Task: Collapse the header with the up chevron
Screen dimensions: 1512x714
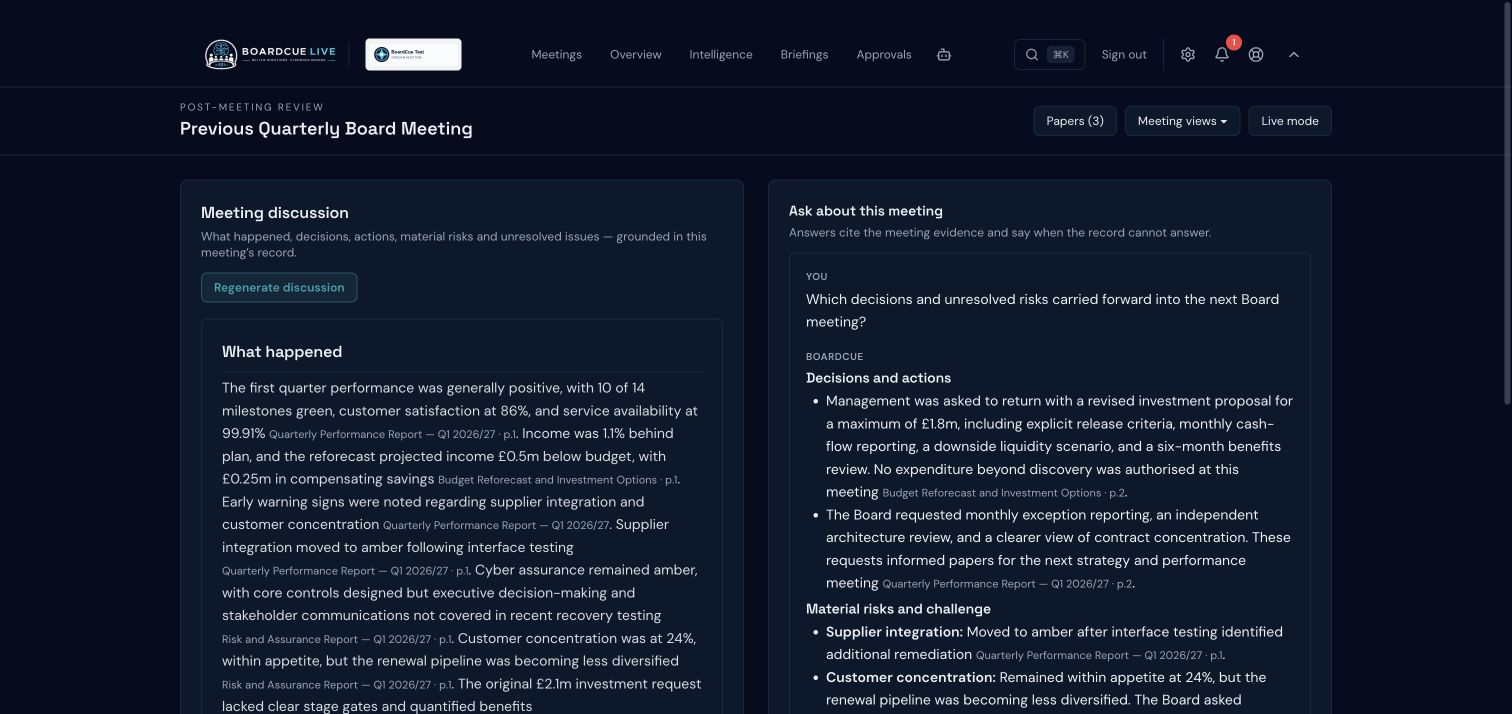Action: (1294, 55)
